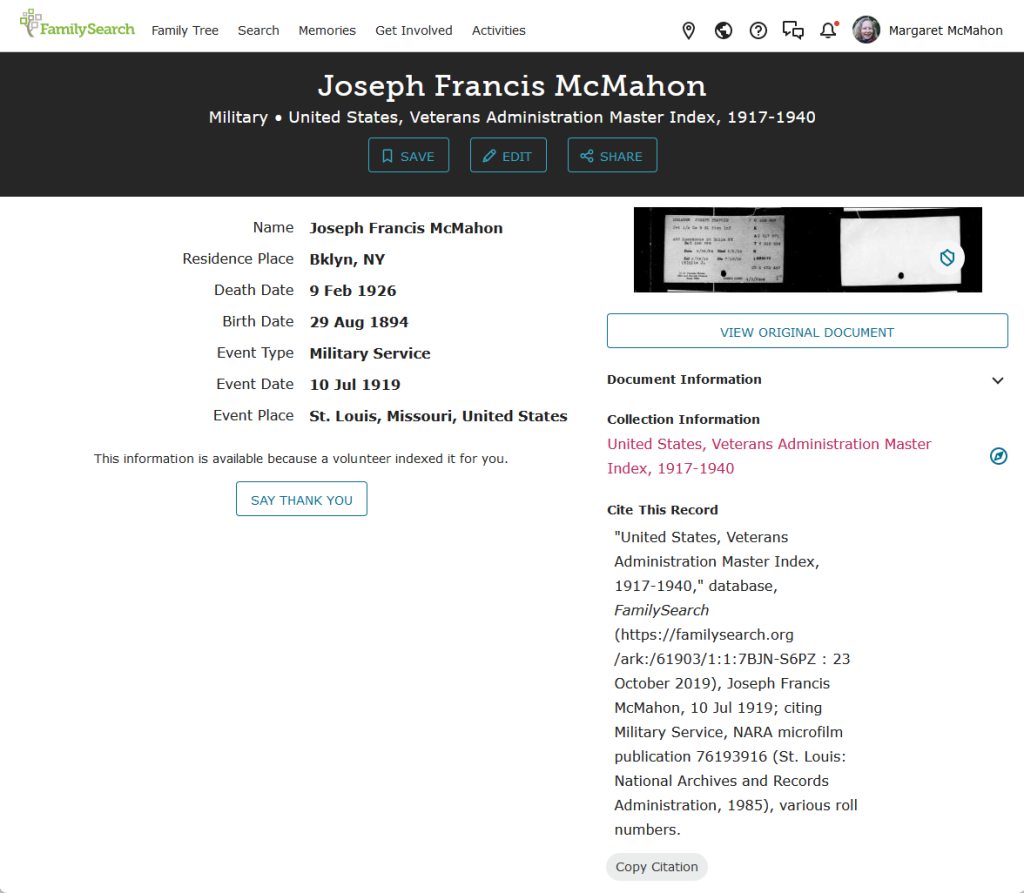Viewport: 1024px width, 893px height.
Task: Open the index card document thumbnail
Action: (x=807, y=250)
